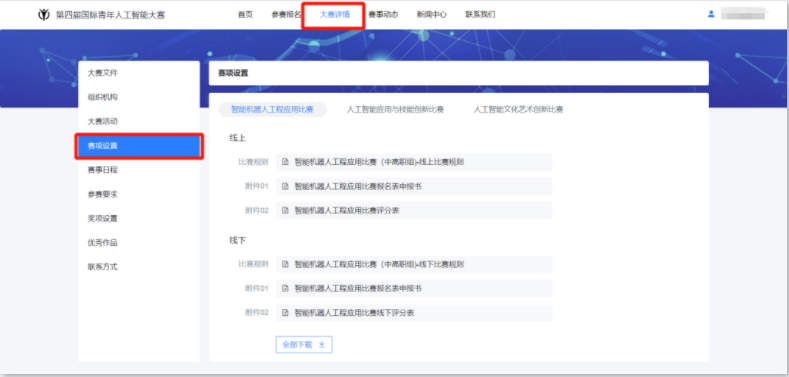Image resolution: width=789 pixels, height=377 pixels.
Task: Click 附件01 label under 线上
Action: [257, 186]
